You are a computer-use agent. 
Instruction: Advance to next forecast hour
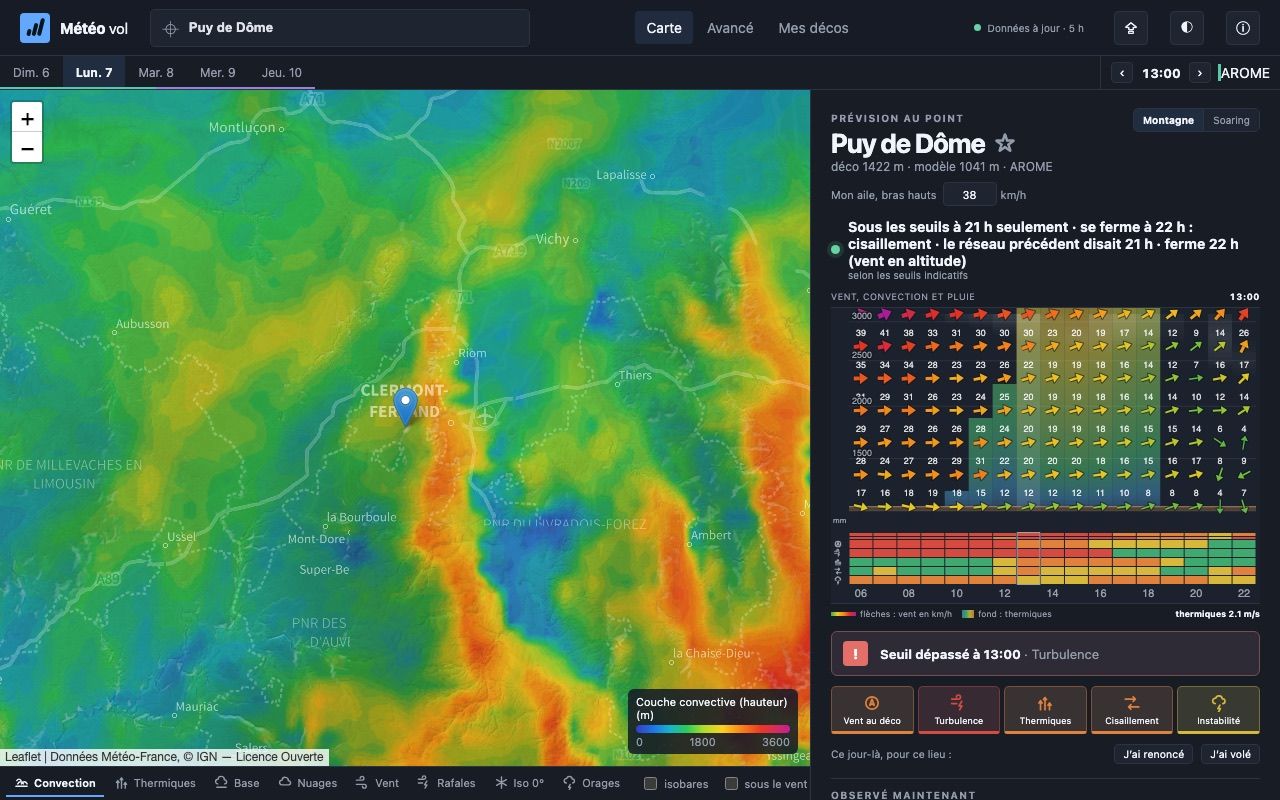[x=1200, y=73]
